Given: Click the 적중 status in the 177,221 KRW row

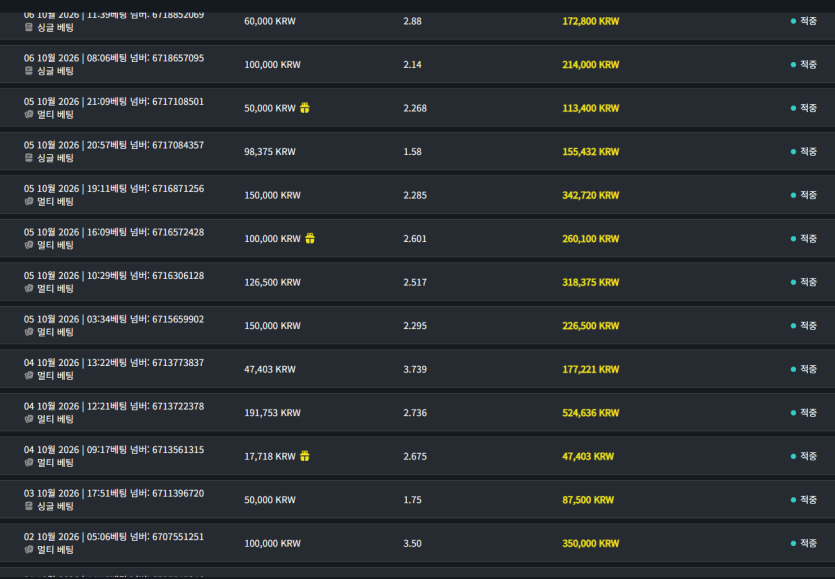Looking at the screenshot, I should click(x=804, y=370).
